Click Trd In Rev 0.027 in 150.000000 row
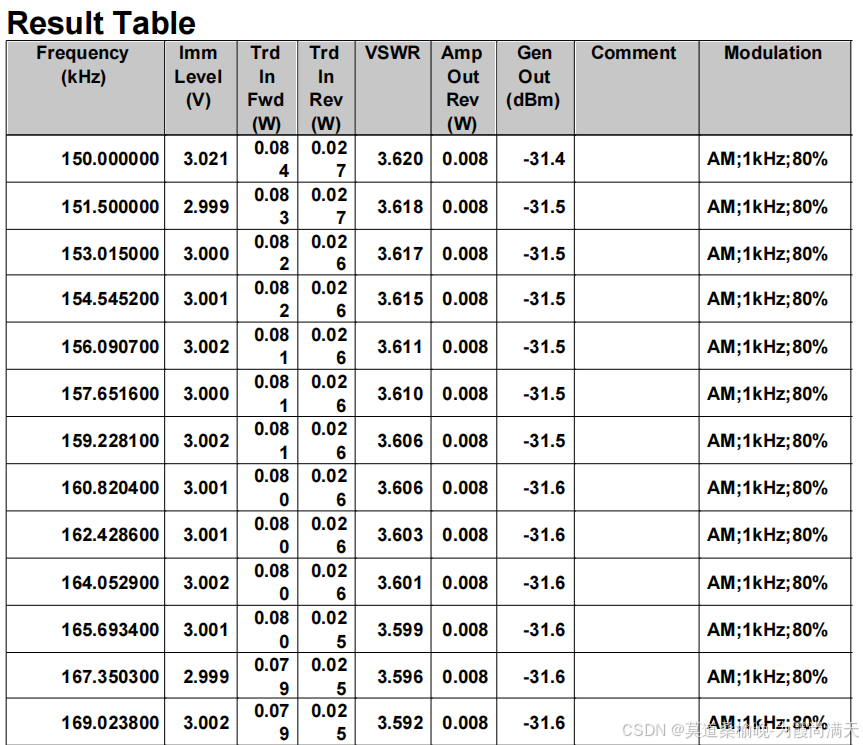Viewport: 863px width, 745px height. point(329,159)
